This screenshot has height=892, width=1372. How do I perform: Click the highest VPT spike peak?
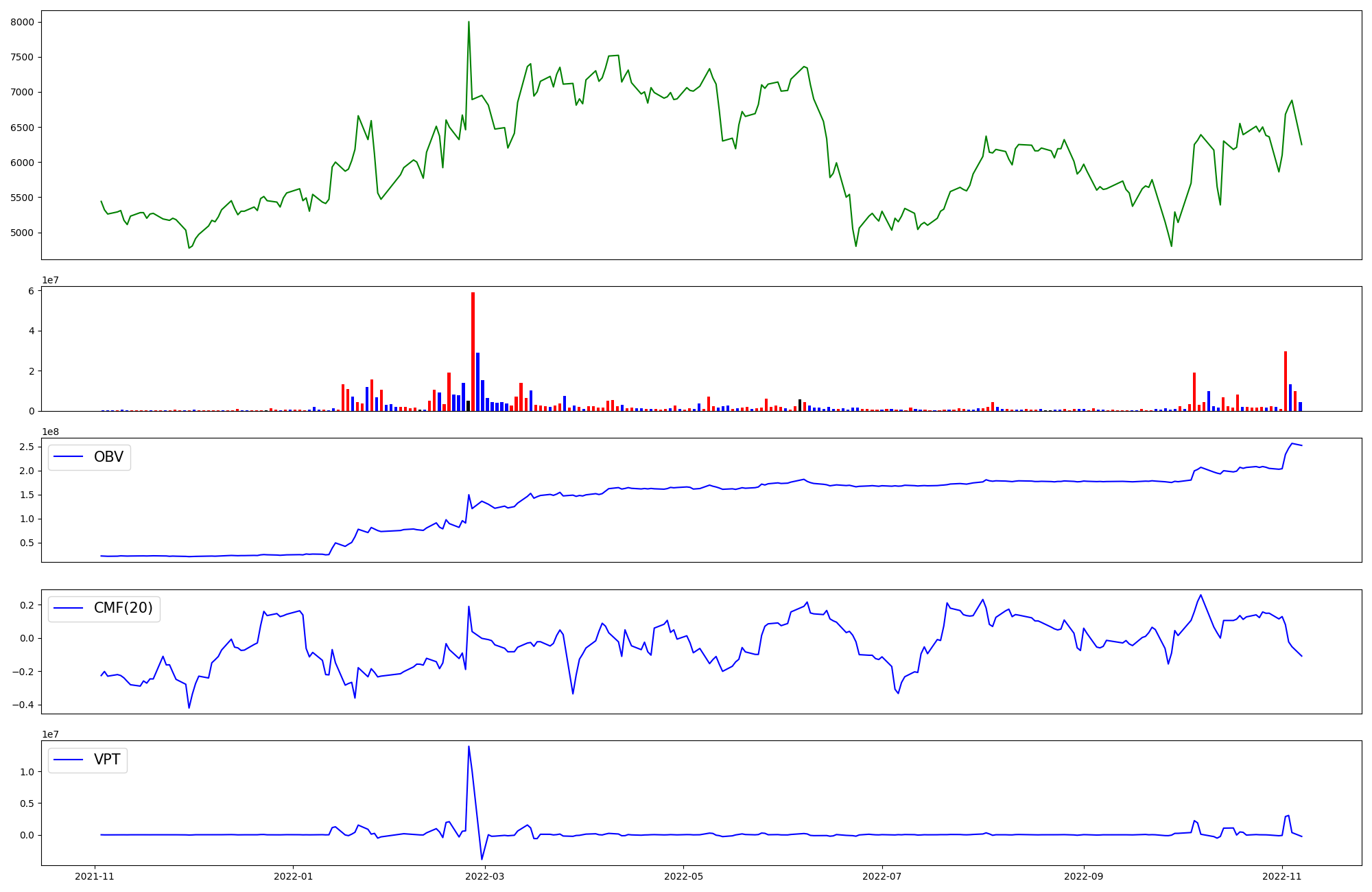(469, 747)
